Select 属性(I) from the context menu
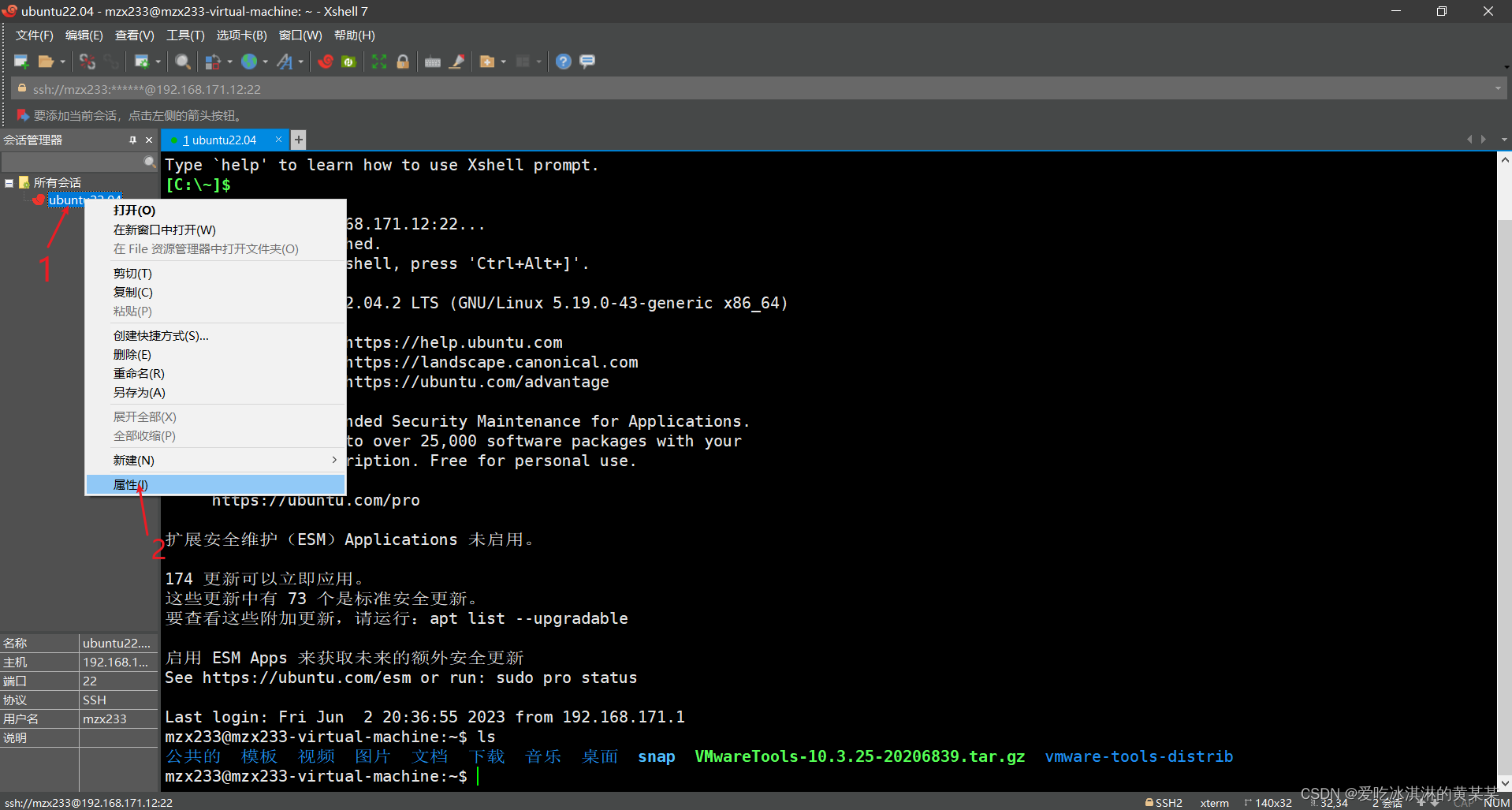Image resolution: width=1512 pixels, height=810 pixels. (130, 484)
